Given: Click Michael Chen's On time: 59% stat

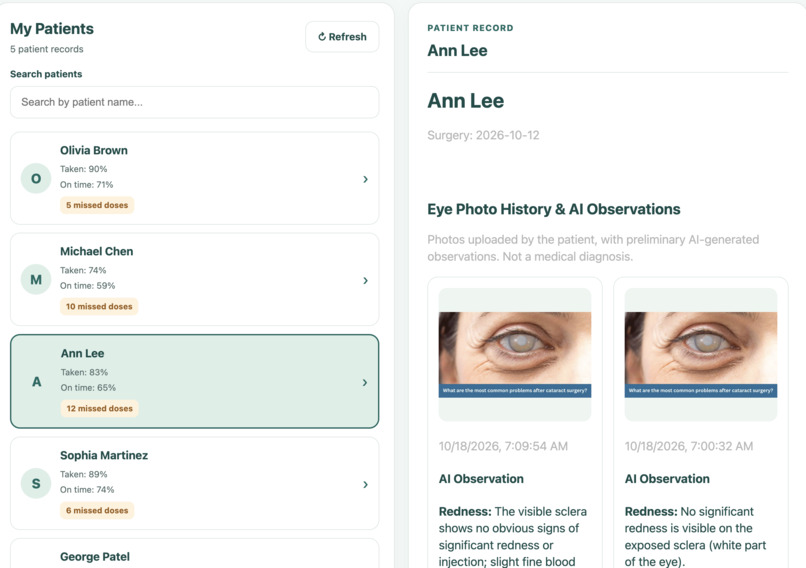Looking at the screenshot, I should point(87,286).
